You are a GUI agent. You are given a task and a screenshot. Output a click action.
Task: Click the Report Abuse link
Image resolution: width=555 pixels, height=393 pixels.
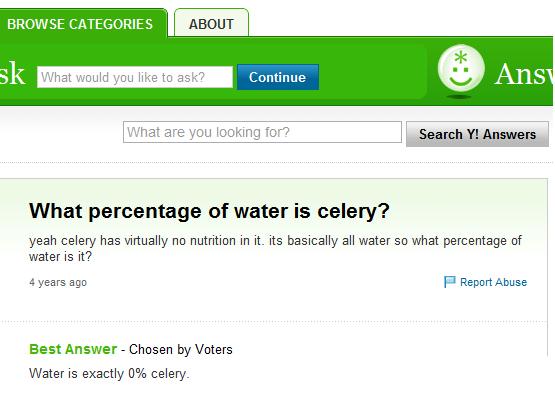coord(493,282)
